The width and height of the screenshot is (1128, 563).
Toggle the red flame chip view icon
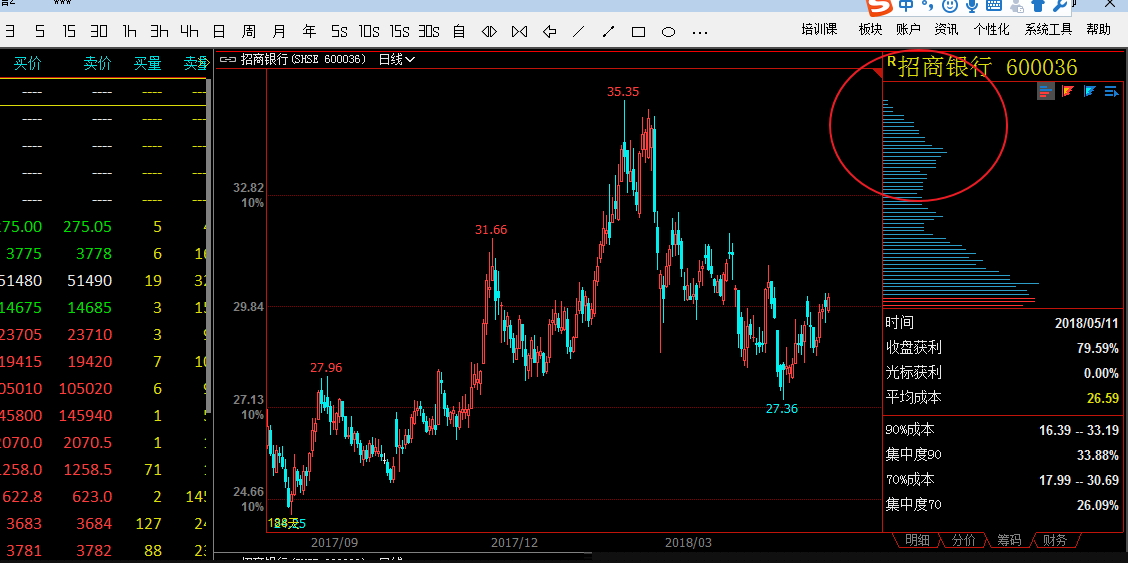[1067, 92]
